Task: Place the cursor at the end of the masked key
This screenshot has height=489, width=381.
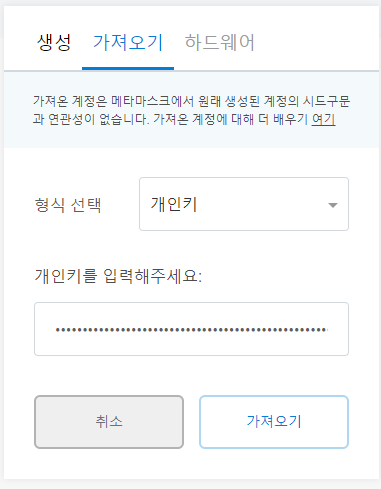Action: click(x=329, y=330)
